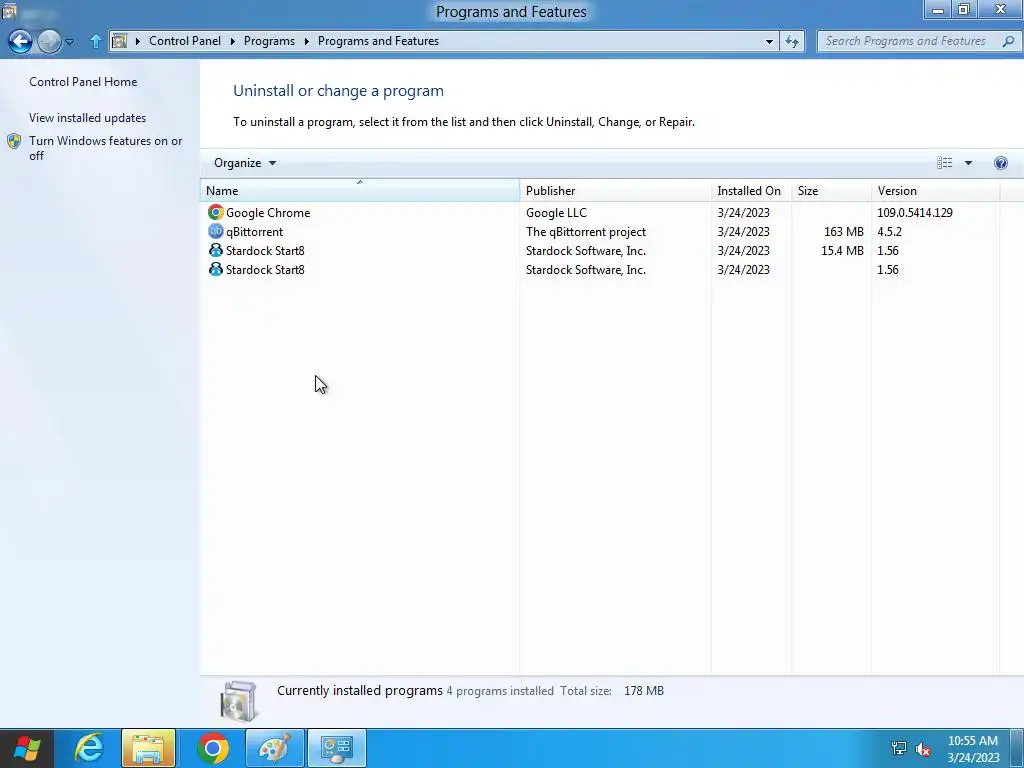Open the Organize menu

point(245,163)
